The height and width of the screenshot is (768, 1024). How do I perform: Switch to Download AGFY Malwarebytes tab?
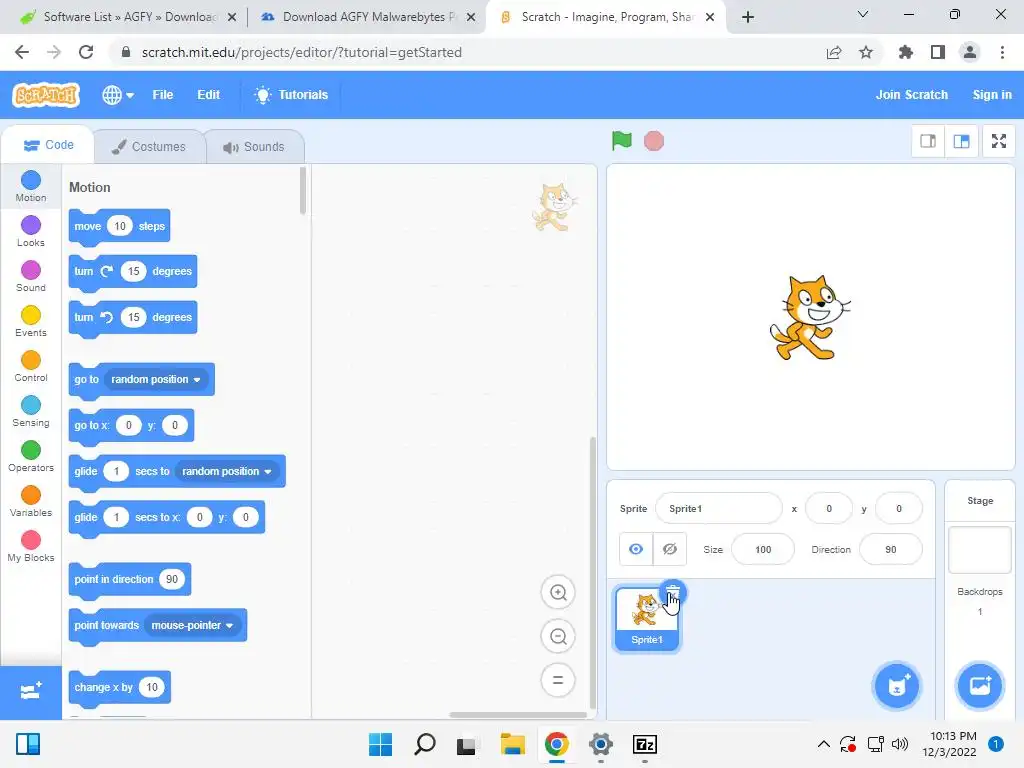369,17
